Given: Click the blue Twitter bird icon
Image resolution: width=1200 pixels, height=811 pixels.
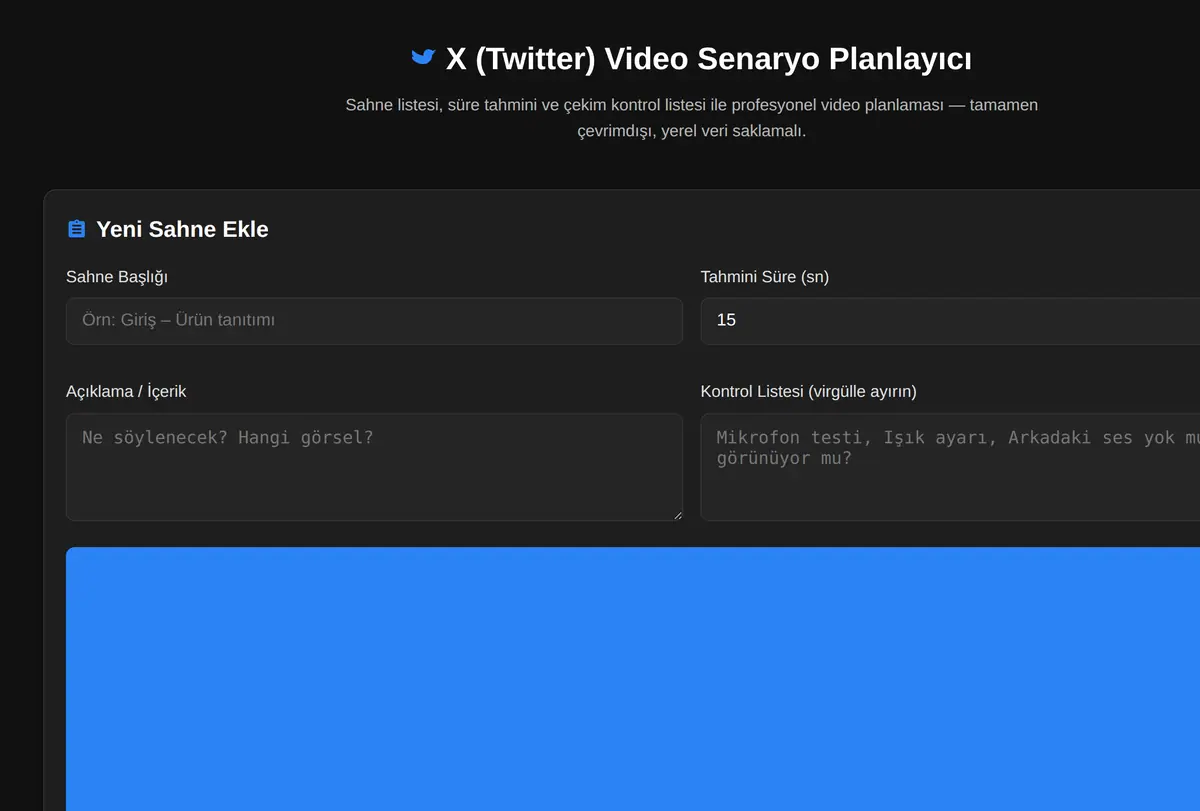Looking at the screenshot, I should coord(423,57).
